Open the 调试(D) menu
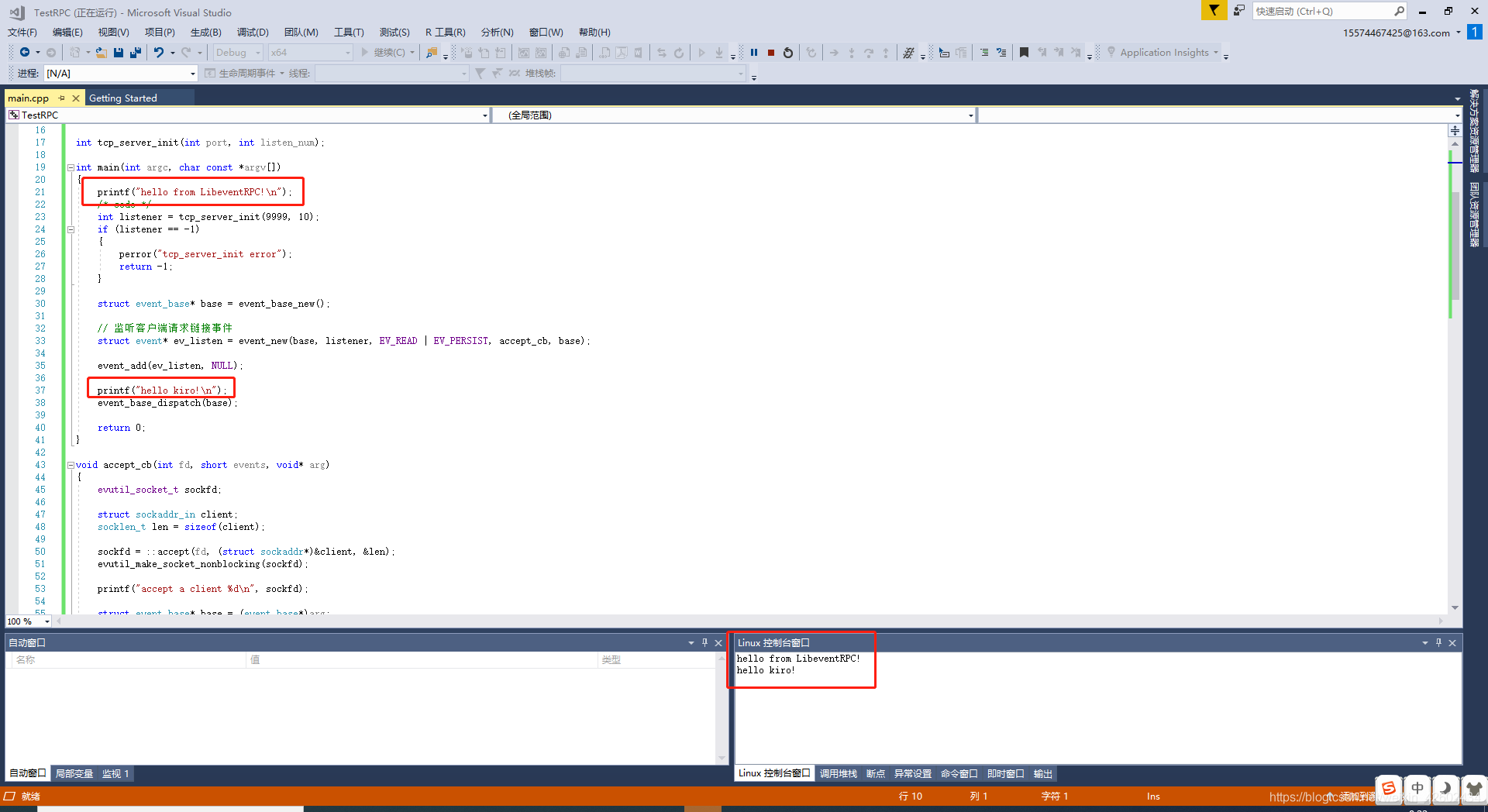1488x812 pixels. pyautogui.click(x=253, y=33)
